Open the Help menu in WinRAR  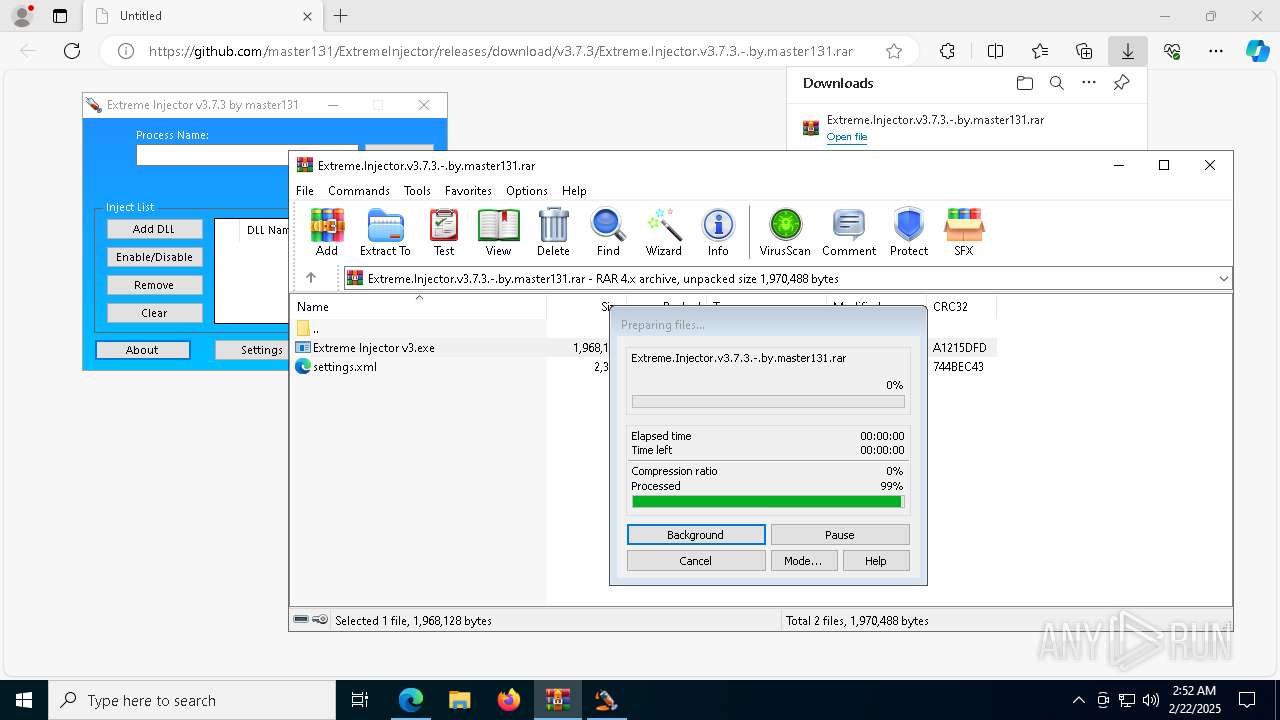point(574,190)
